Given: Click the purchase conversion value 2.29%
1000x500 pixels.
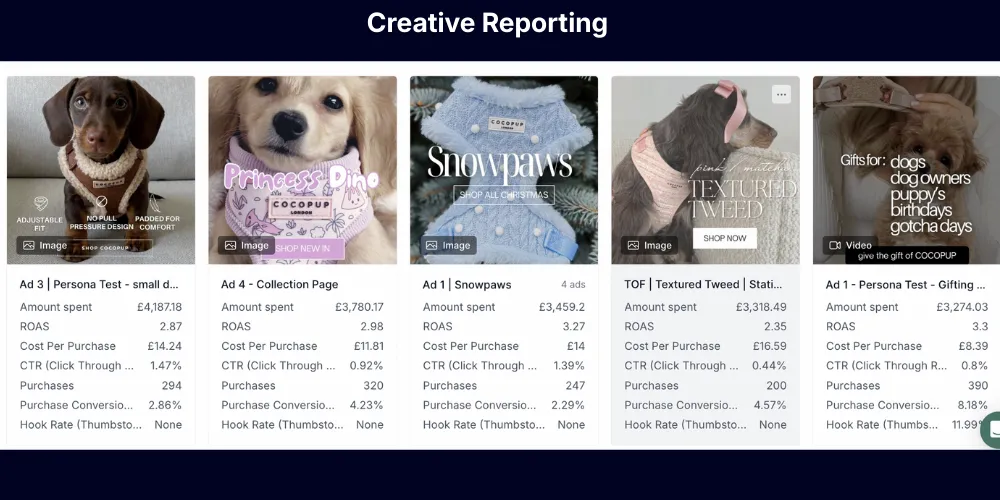Looking at the screenshot, I should 568,405.
